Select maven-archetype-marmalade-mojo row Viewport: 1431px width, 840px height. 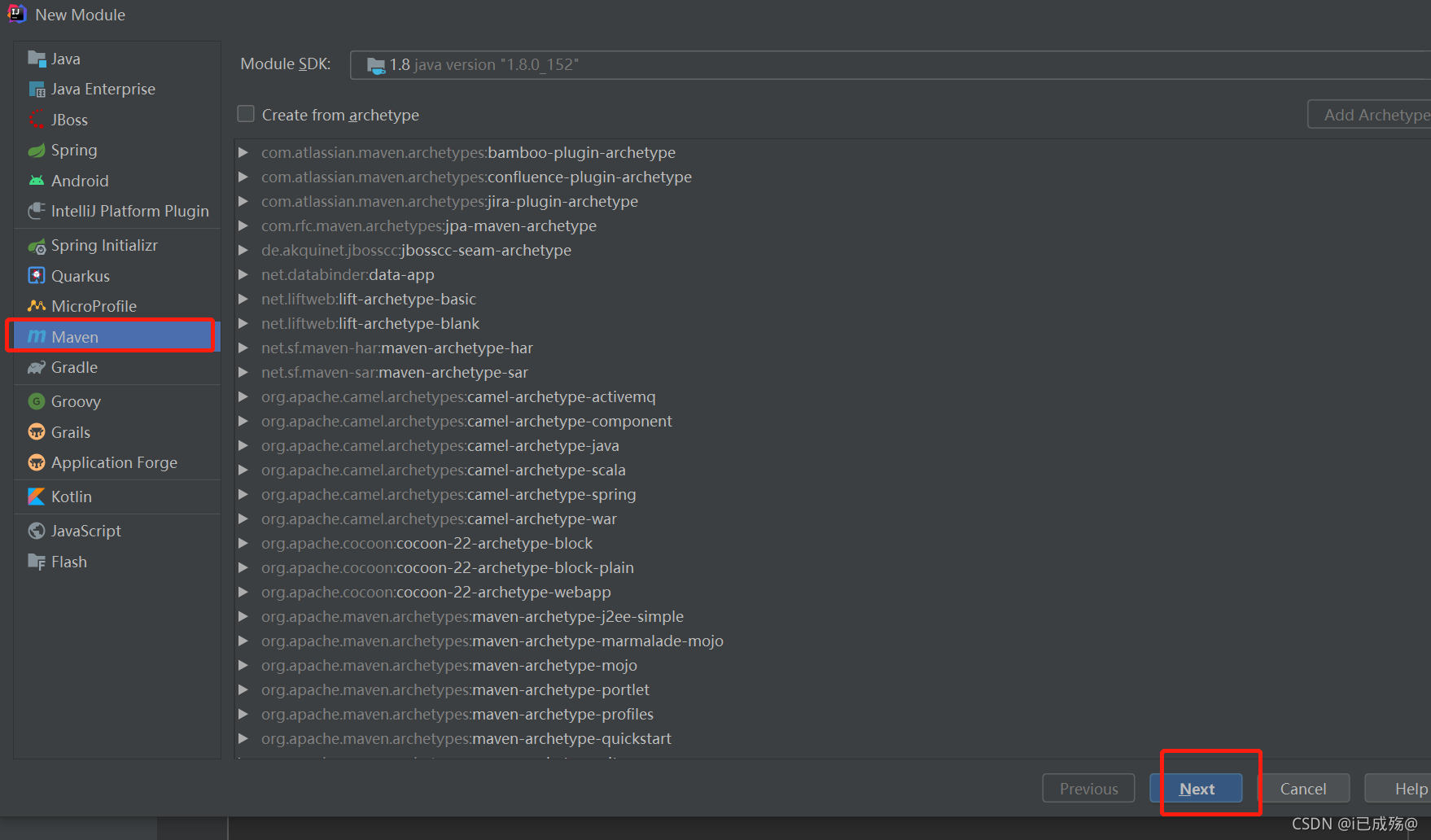[x=492, y=641]
